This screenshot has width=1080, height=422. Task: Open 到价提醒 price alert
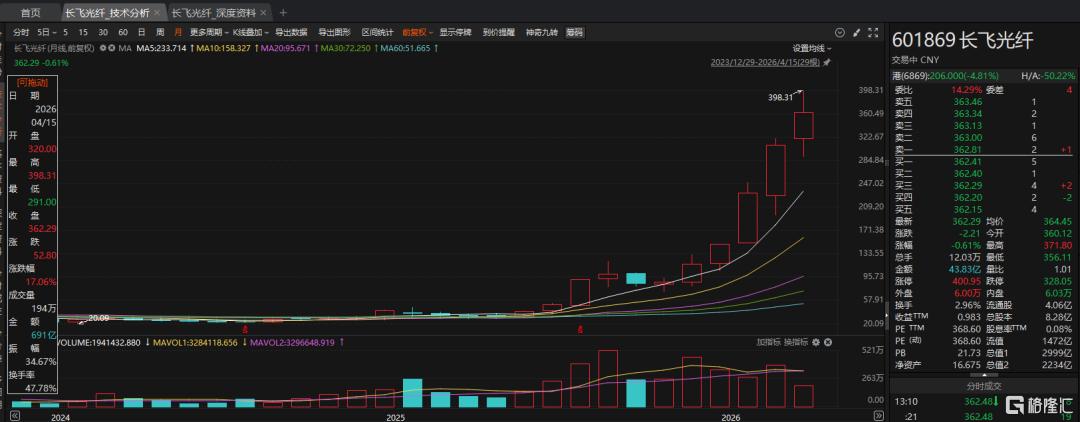499,32
